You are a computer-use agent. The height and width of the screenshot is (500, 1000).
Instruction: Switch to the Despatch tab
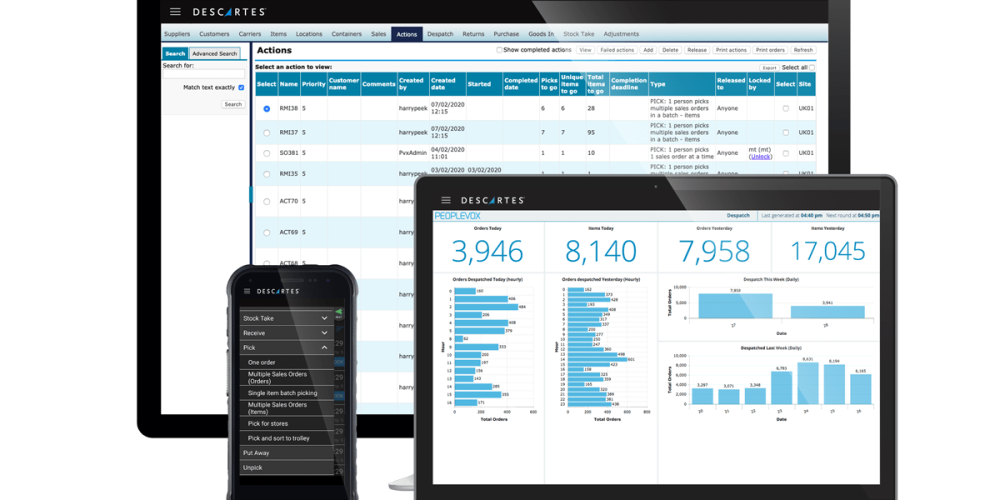pyautogui.click(x=440, y=34)
